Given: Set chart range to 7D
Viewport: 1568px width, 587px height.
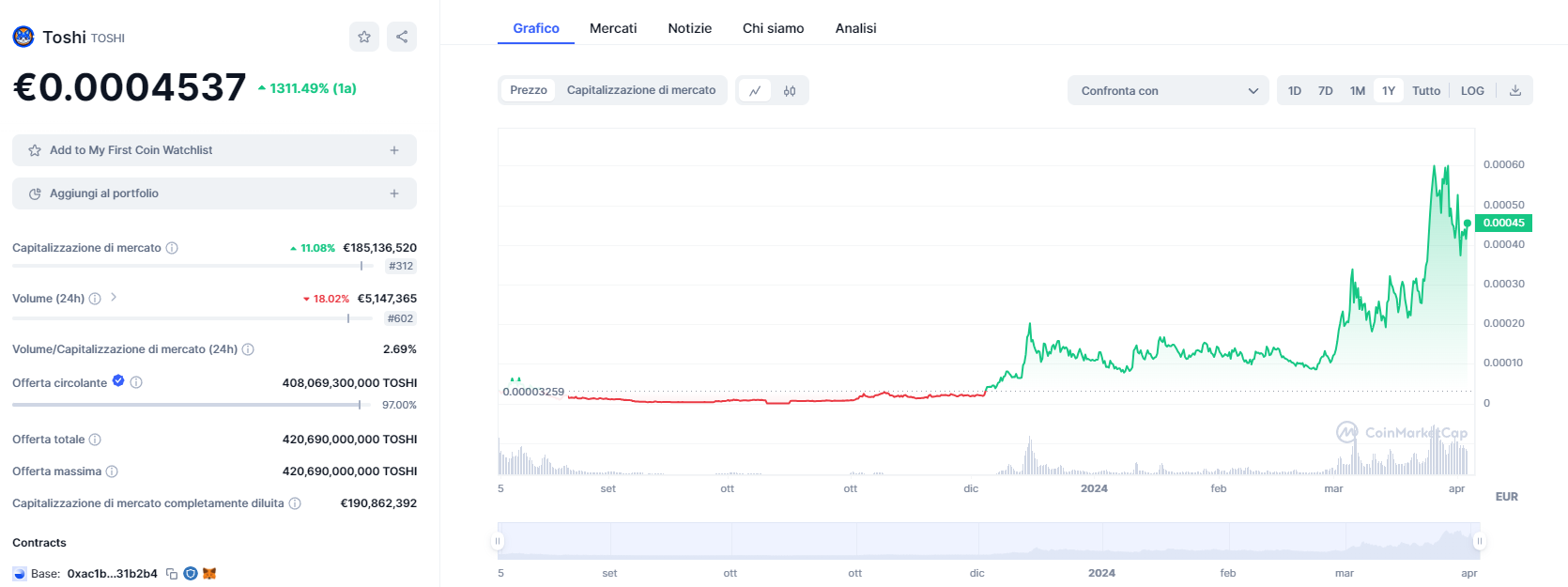Looking at the screenshot, I should [1326, 91].
